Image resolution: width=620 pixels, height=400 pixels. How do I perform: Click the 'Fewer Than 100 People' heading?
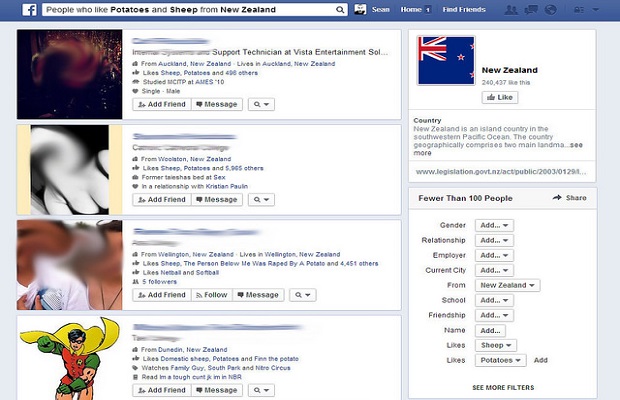(465, 198)
